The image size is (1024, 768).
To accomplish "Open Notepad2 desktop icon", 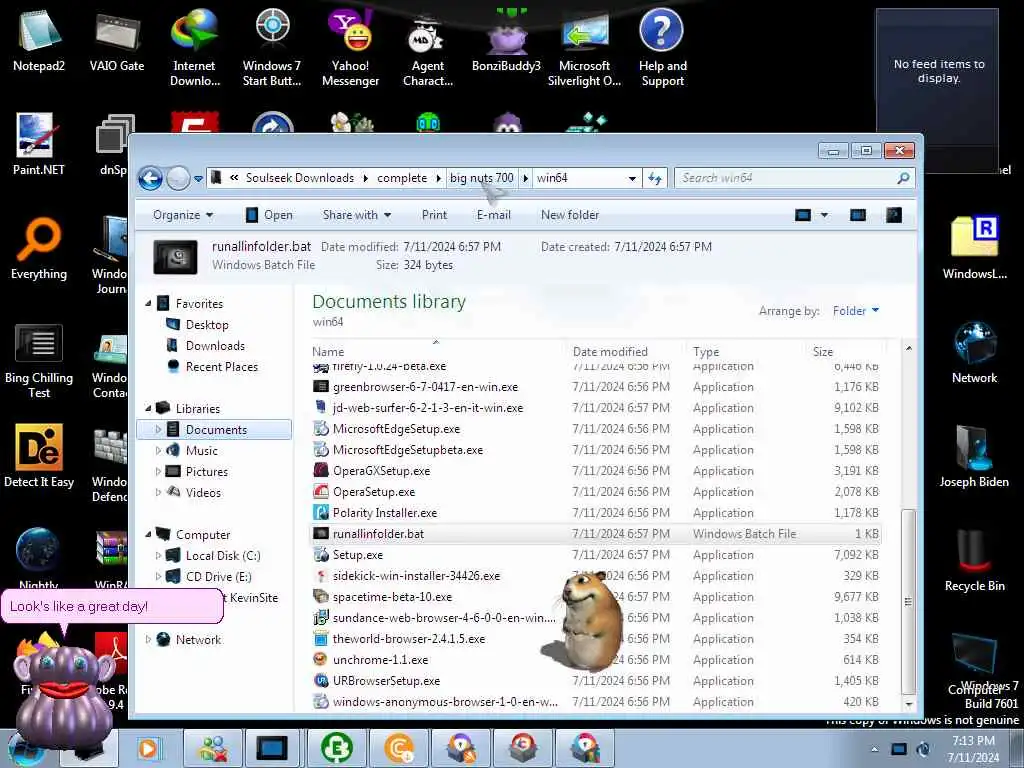I will 39,40.
